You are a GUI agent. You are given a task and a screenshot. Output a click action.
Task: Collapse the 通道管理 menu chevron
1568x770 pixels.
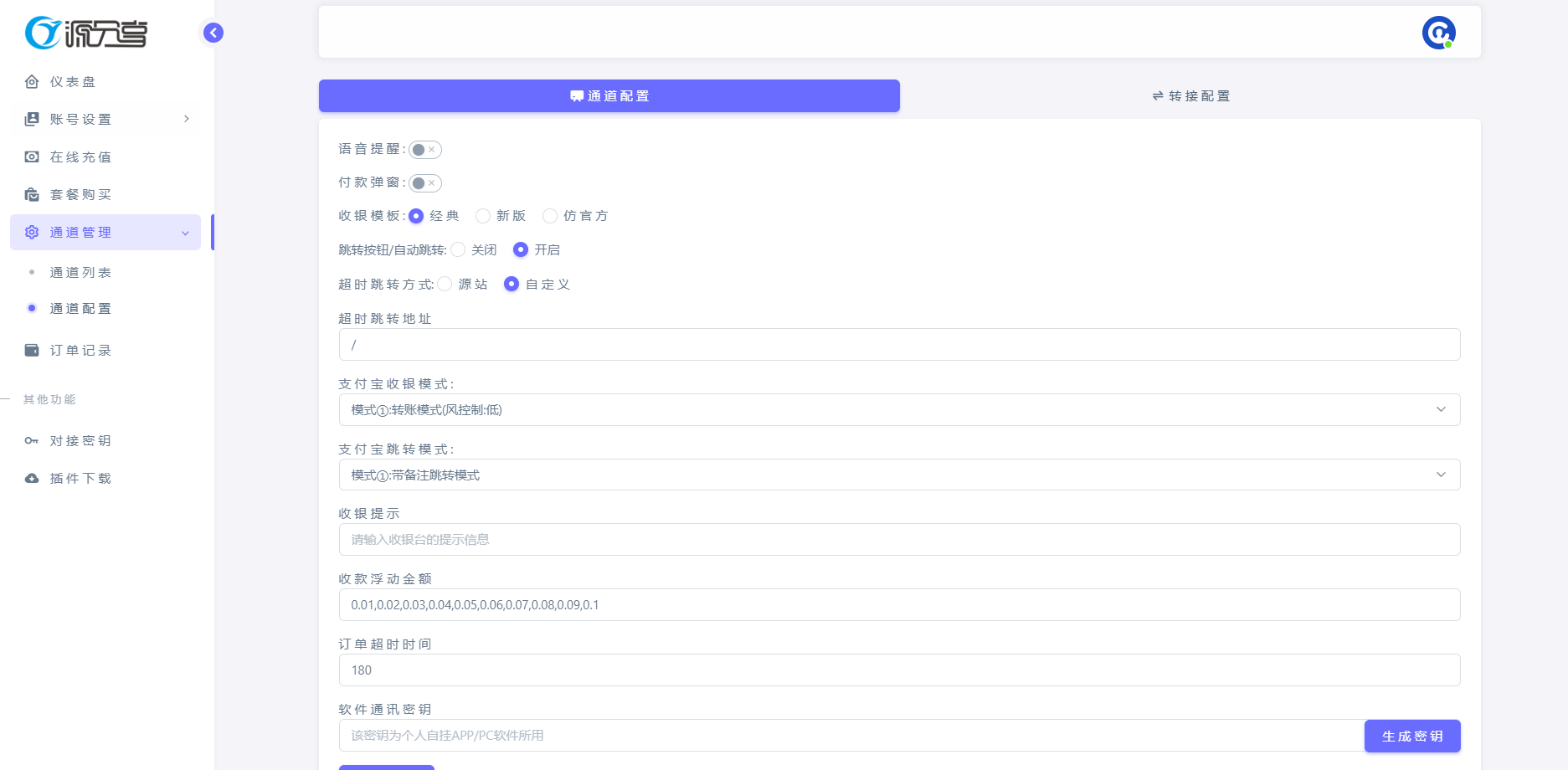(x=185, y=233)
